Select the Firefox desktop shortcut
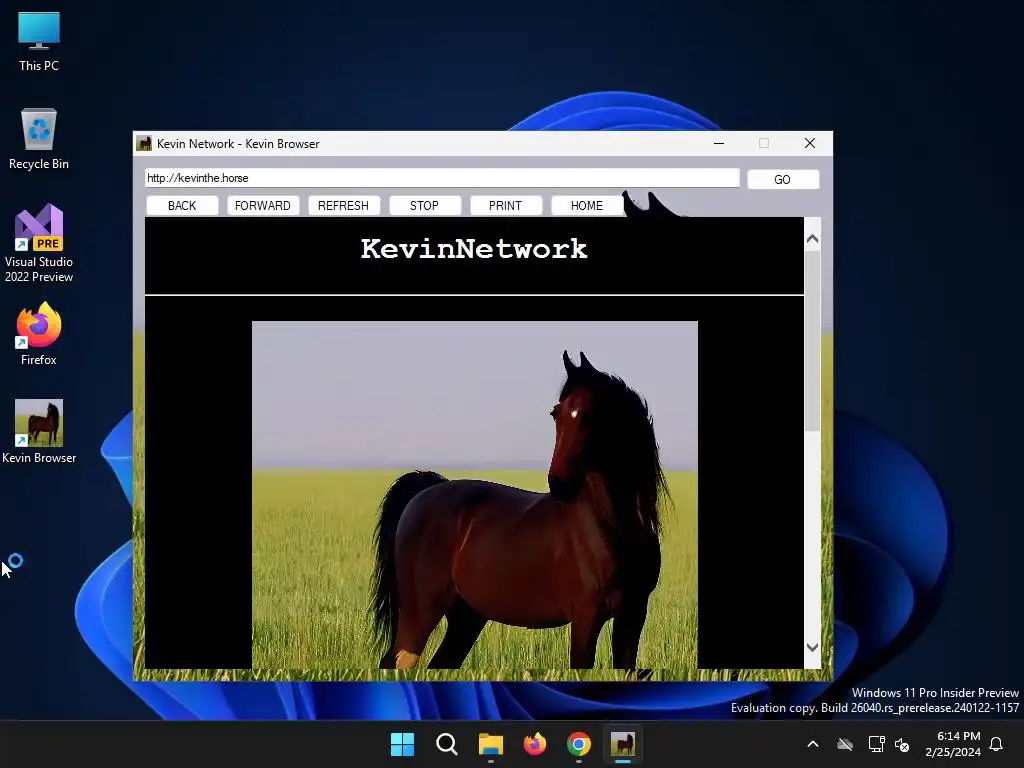Viewport: 1024px width, 768px height. tap(39, 334)
